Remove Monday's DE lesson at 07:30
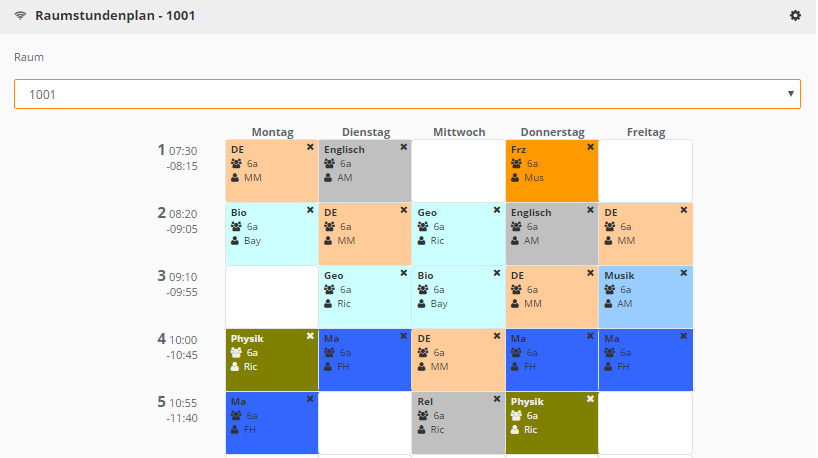The height and width of the screenshot is (458, 818). tap(310, 147)
